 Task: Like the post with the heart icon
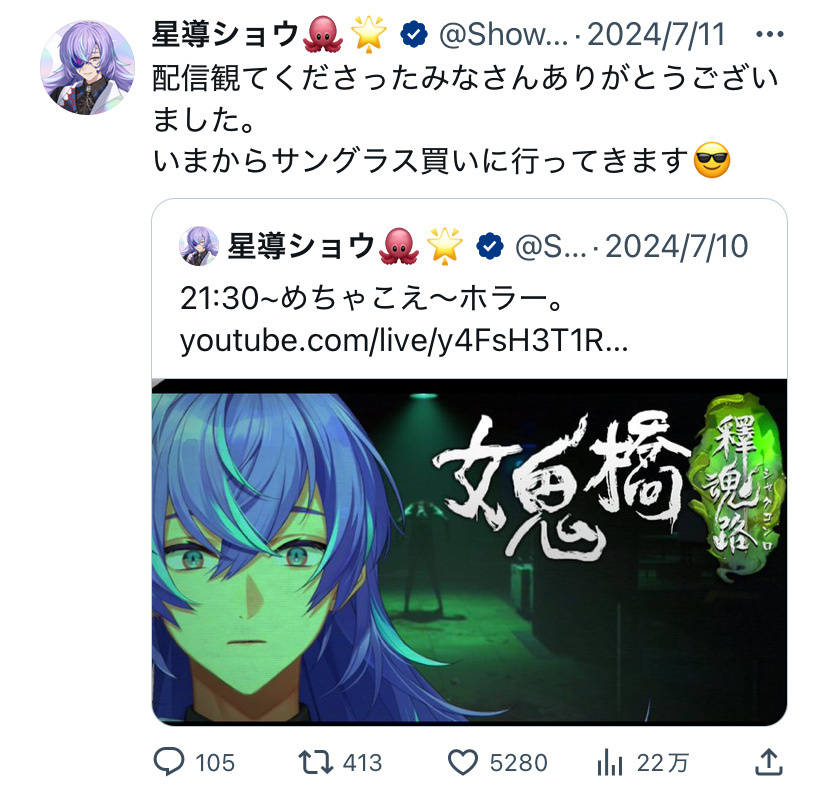[463, 762]
